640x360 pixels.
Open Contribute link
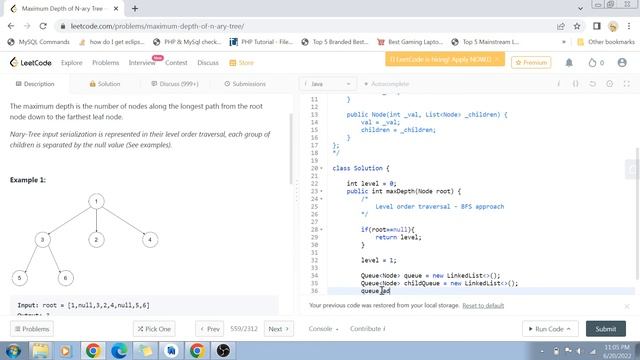(367, 329)
